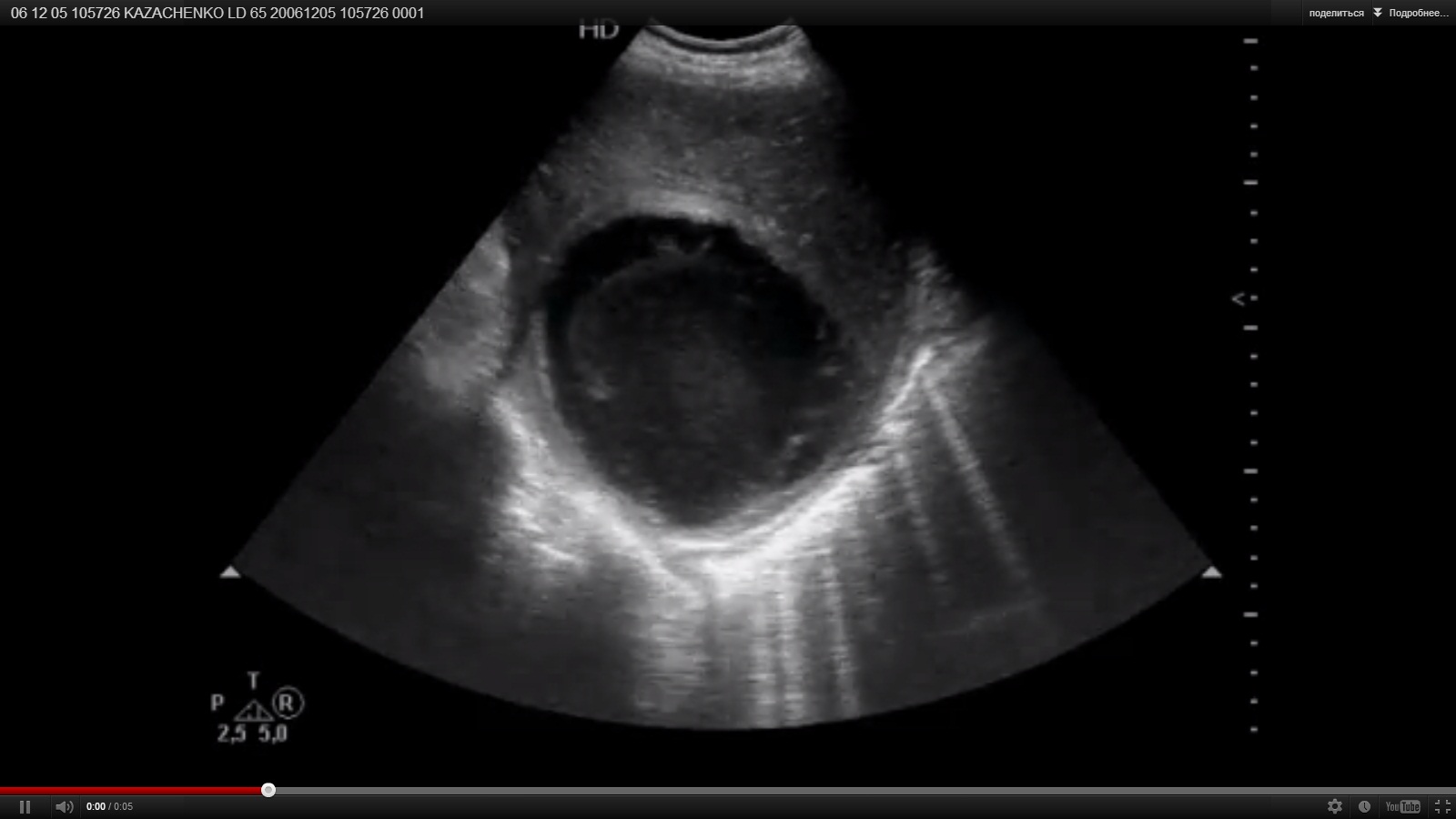Seek by clicking the gray unplayed progress bar
This screenshot has height=819, width=1456.
point(819,791)
